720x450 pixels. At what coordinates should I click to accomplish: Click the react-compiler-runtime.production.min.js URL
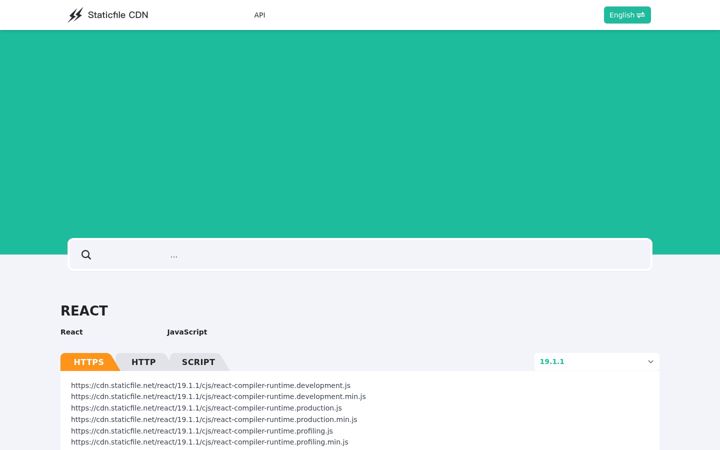click(214, 419)
